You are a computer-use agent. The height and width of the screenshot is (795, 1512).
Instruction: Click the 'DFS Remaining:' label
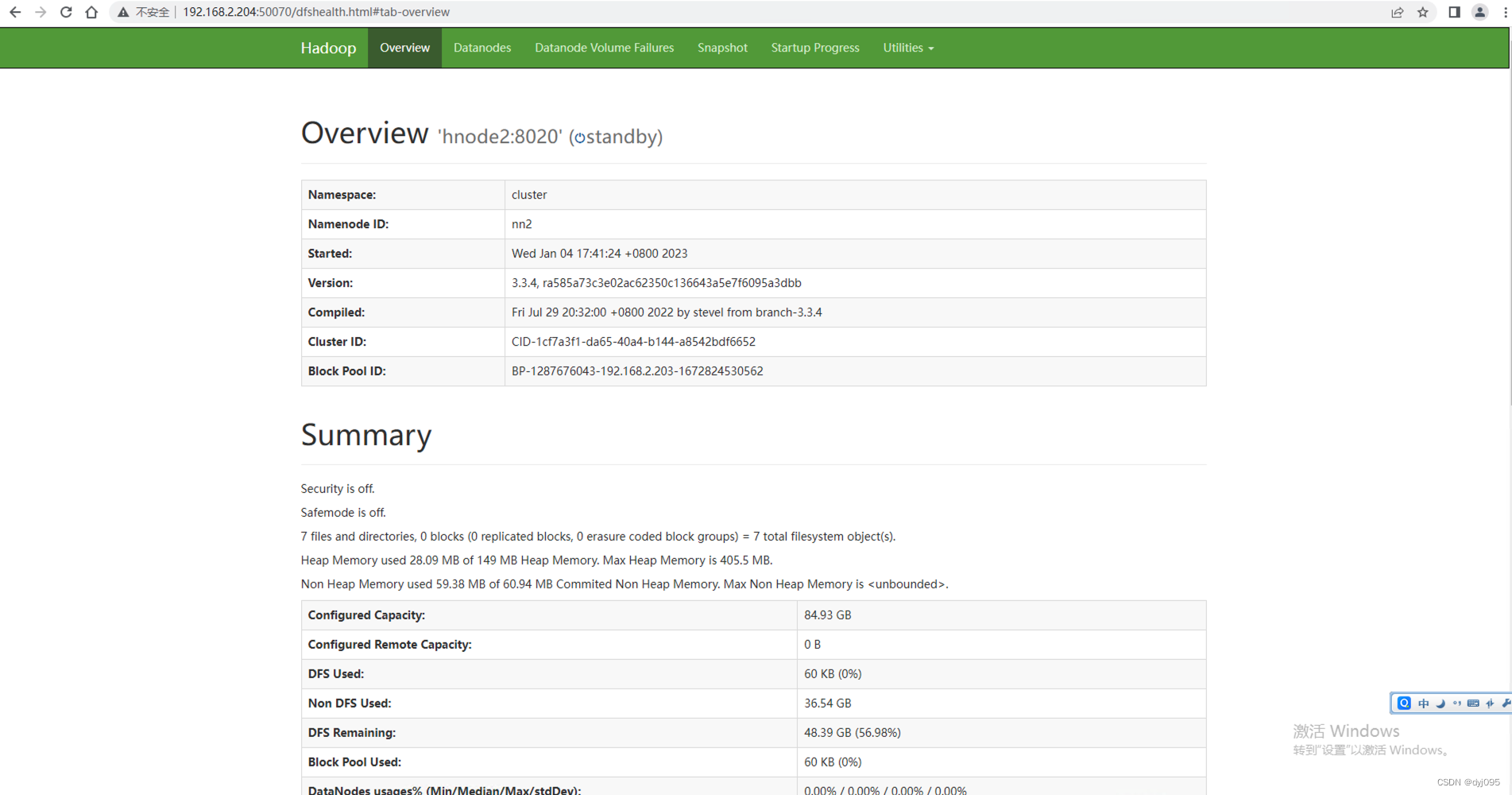point(352,733)
